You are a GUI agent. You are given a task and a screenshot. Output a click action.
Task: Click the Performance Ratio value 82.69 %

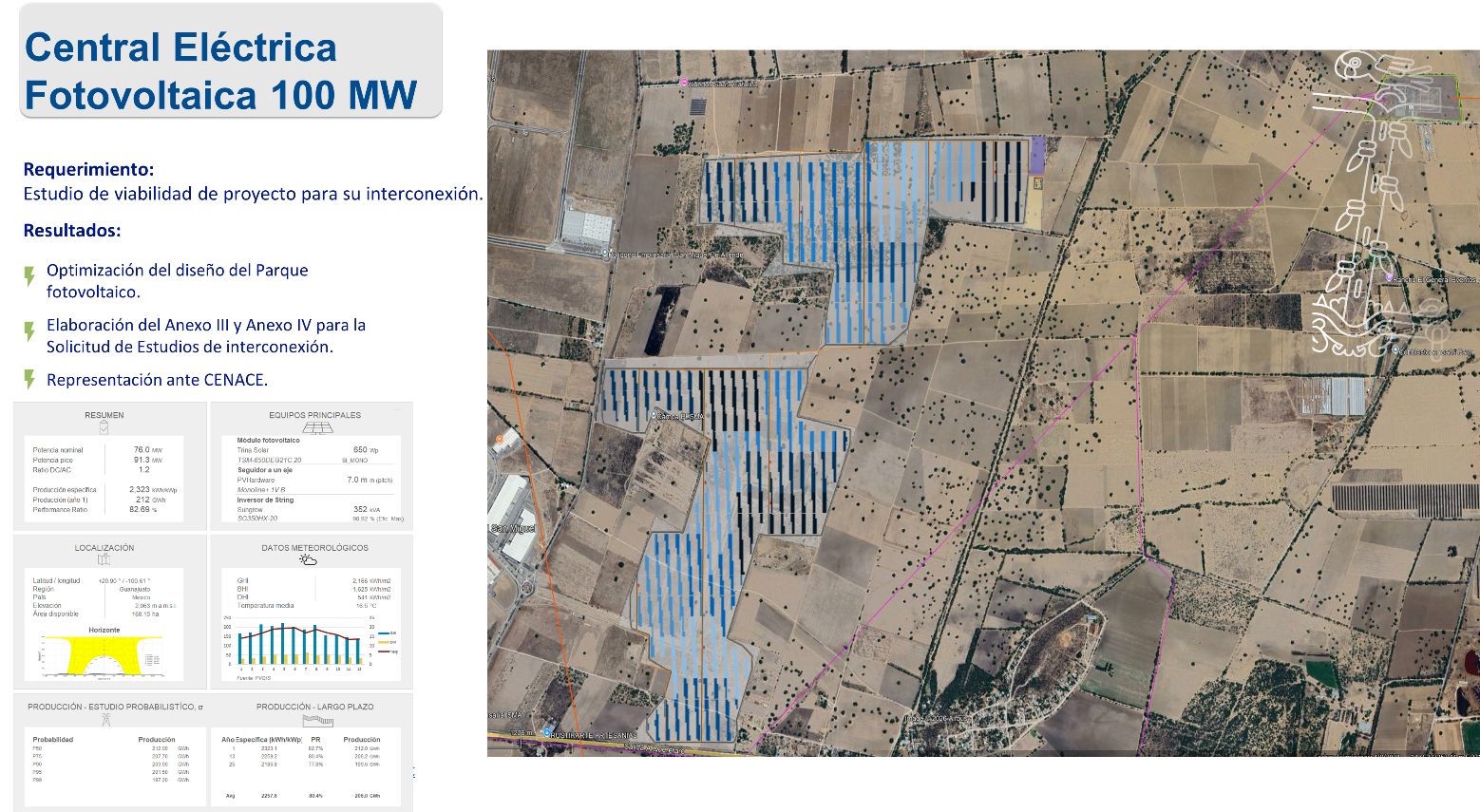[x=142, y=509]
